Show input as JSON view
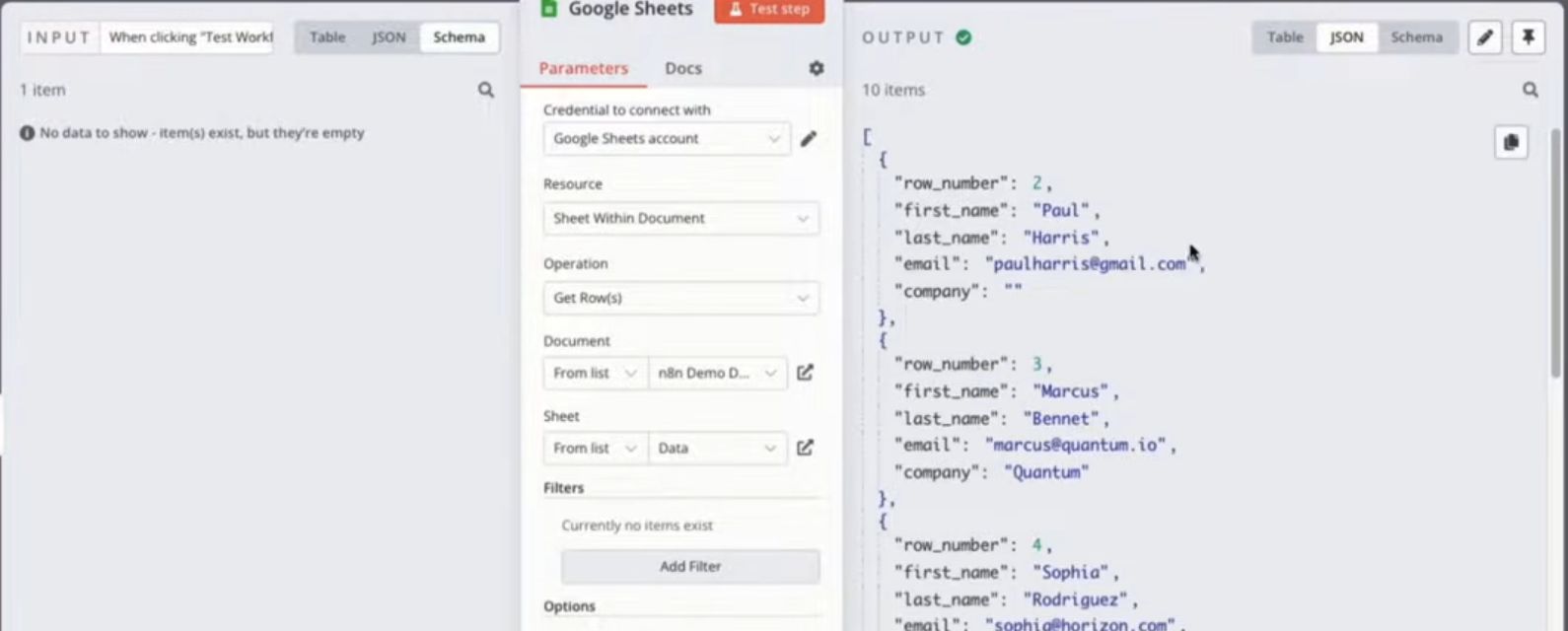This screenshot has height=631, width=1568. click(389, 37)
